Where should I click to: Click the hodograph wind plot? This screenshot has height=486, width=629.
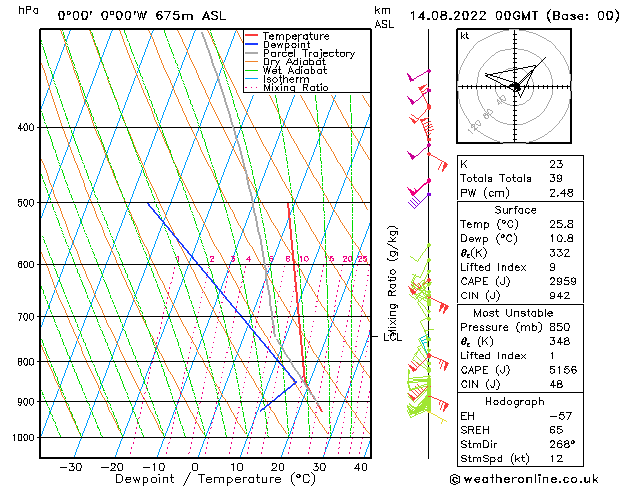click(x=514, y=86)
